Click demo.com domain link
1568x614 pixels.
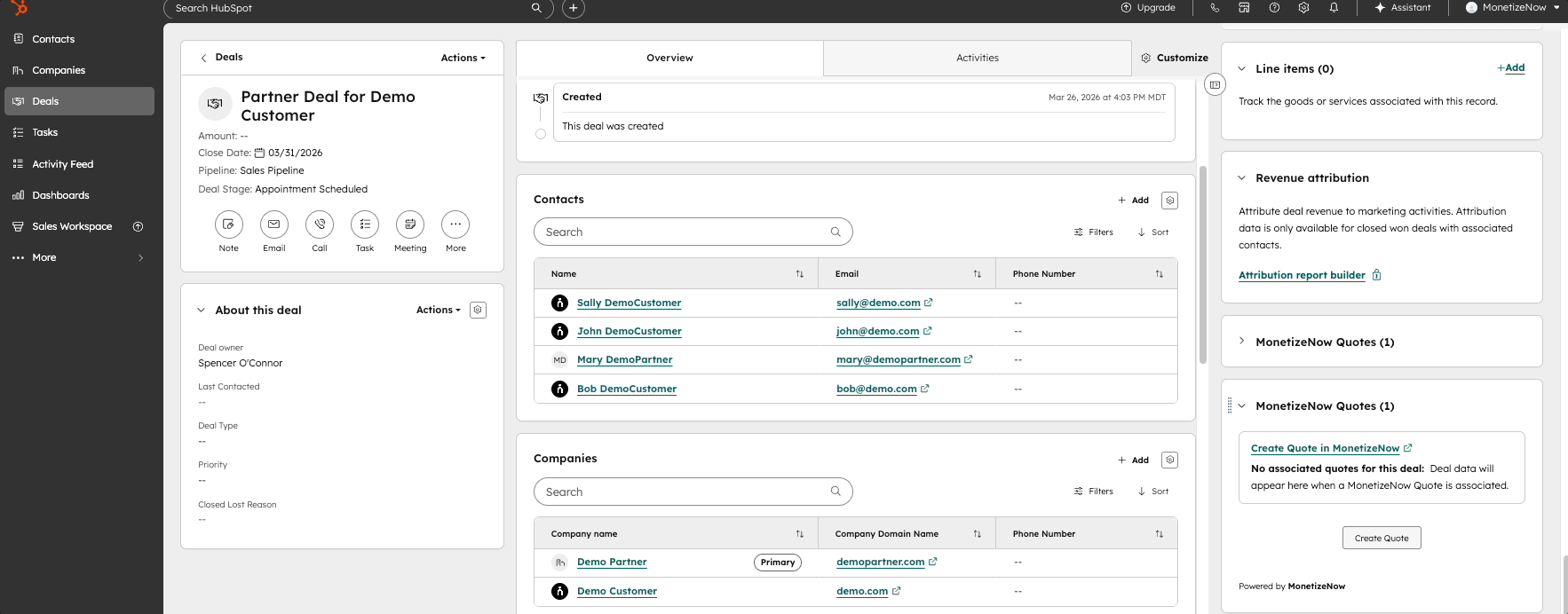862,591
